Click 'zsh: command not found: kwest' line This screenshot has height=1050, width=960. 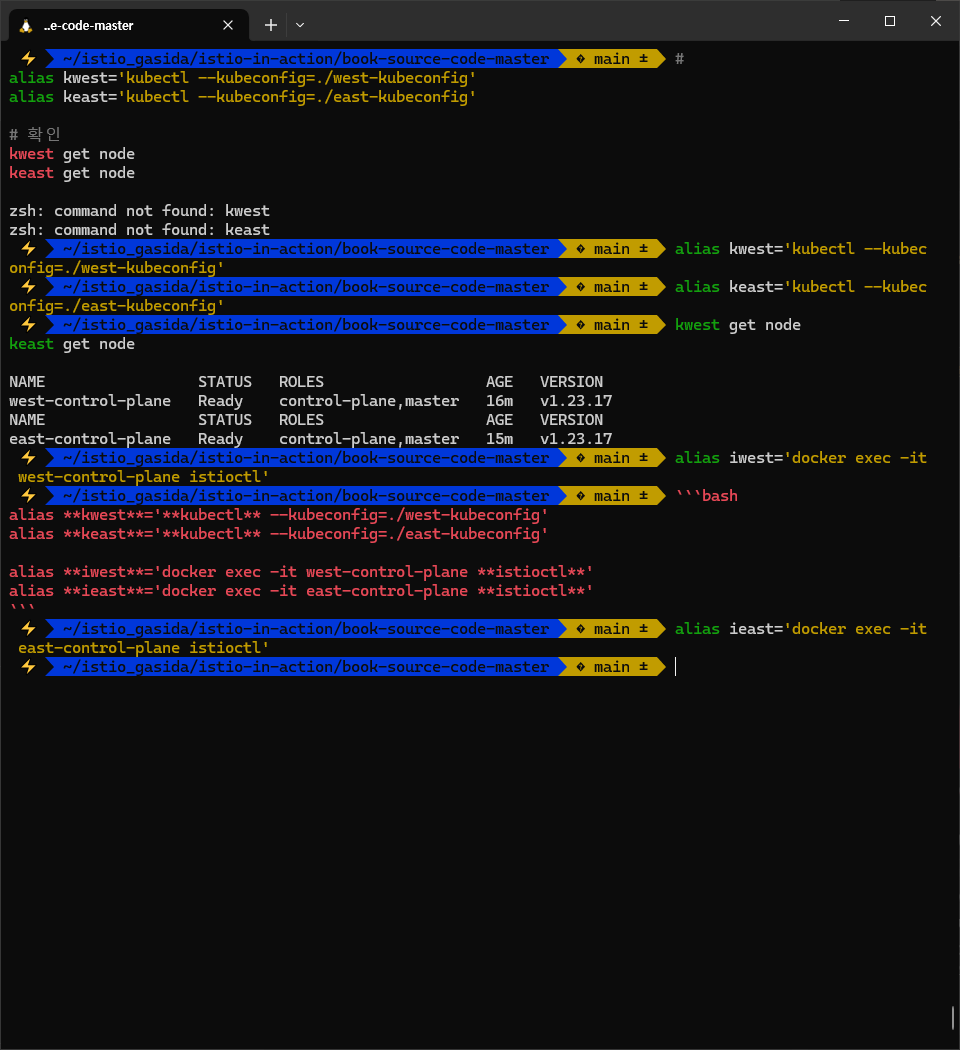pos(139,211)
